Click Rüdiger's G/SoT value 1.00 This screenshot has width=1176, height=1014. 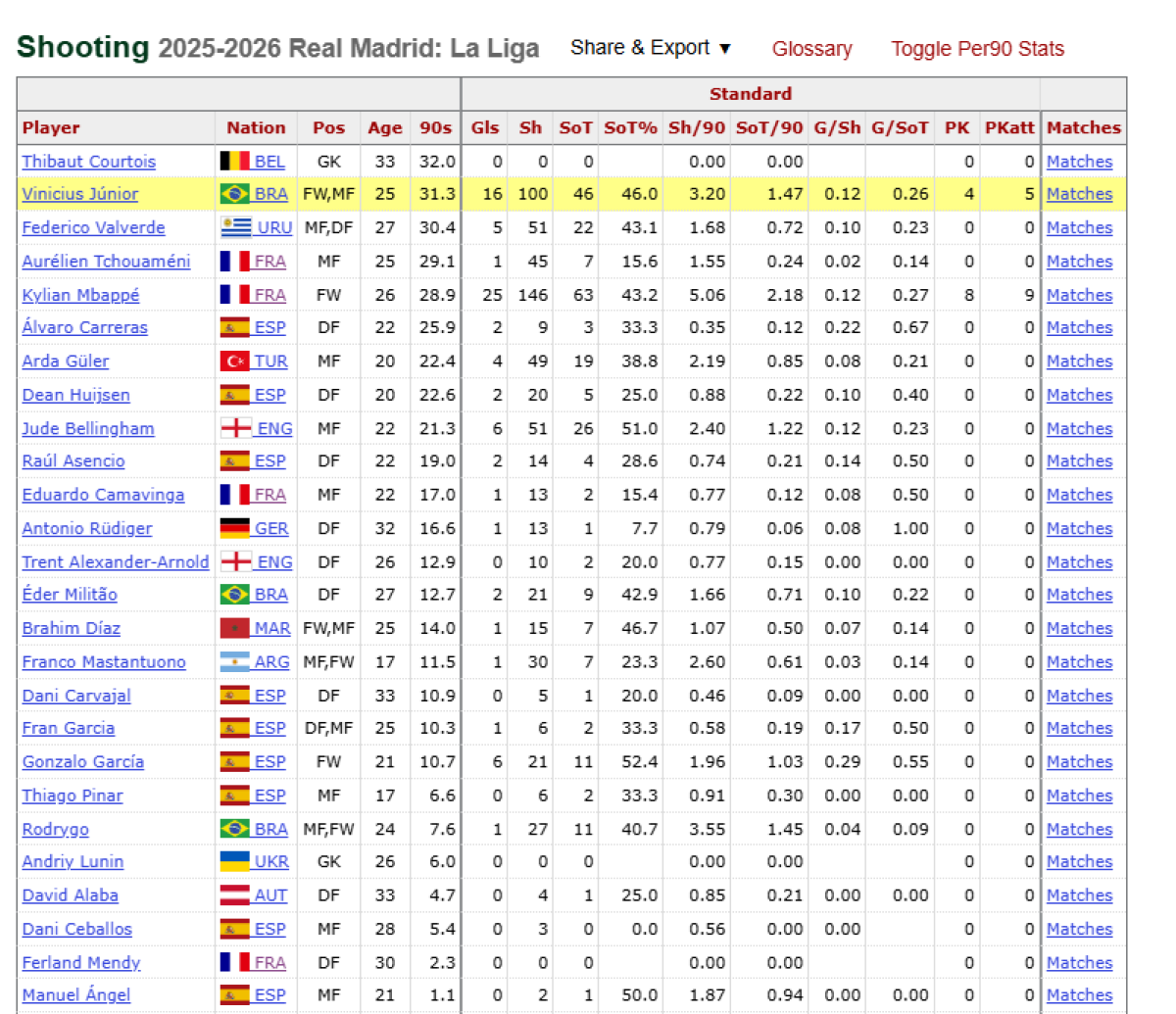click(910, 528)
